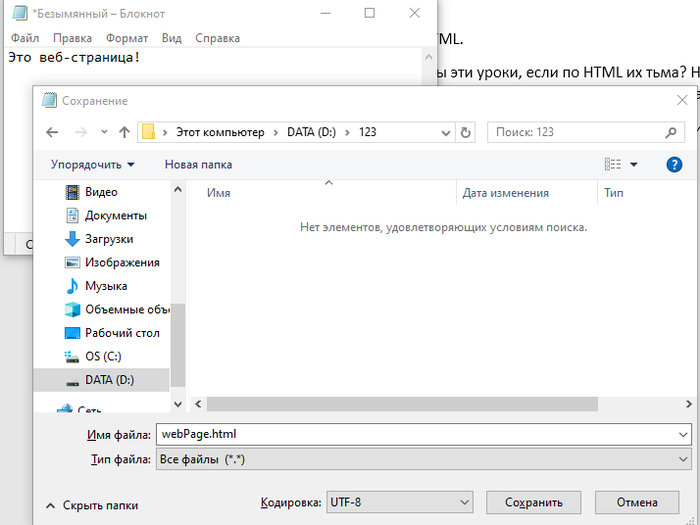Open the Кодировка UTF-8 dropdown

[399, 502]
